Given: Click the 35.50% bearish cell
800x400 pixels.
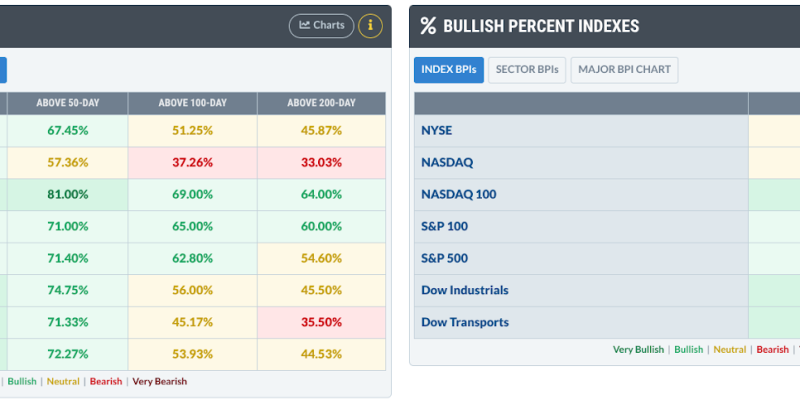Looking at the screenshot, I should pyautogui.click(x=321, y=322).
